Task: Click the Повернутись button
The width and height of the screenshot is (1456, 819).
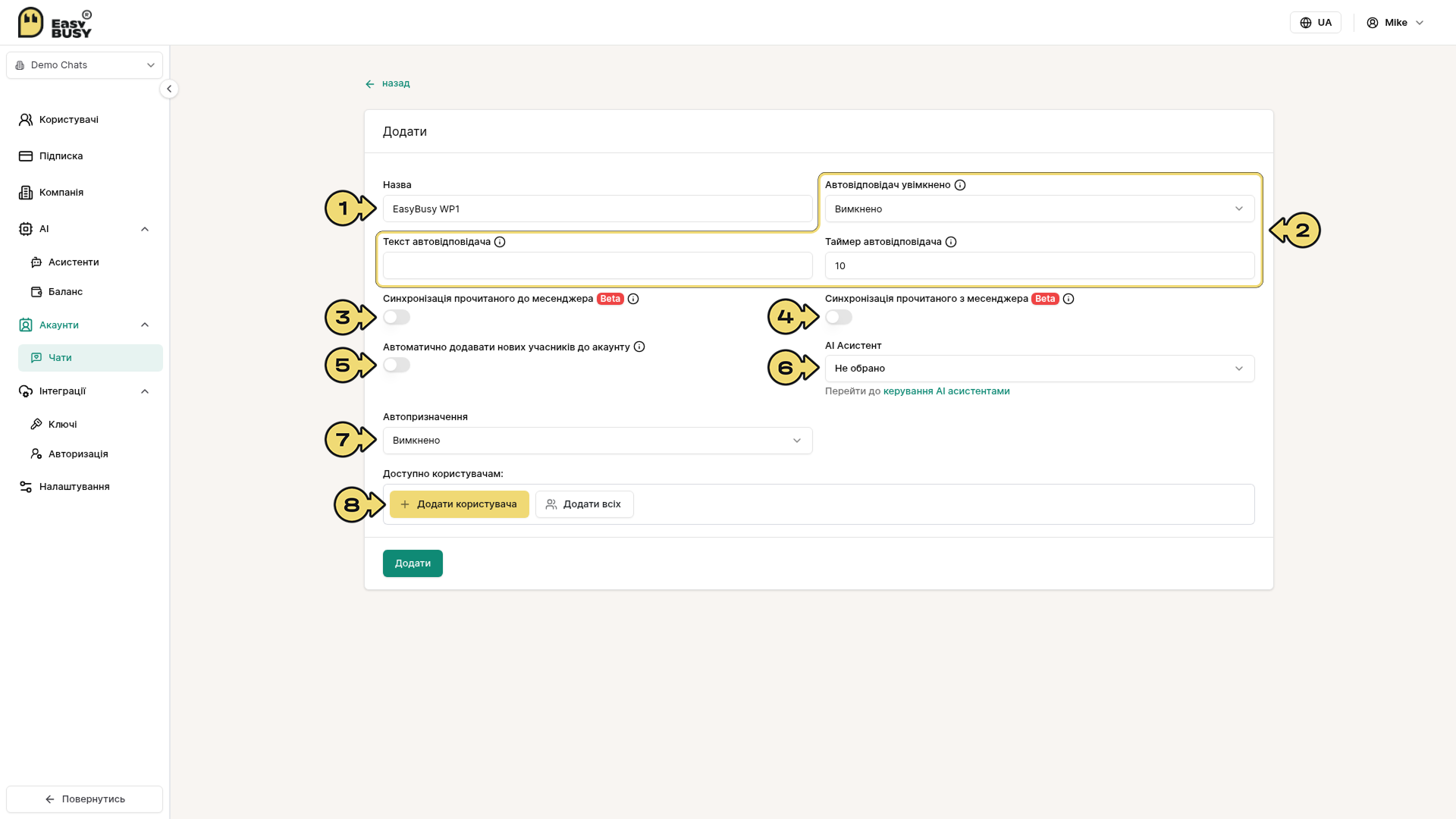Action: point(85,799)
